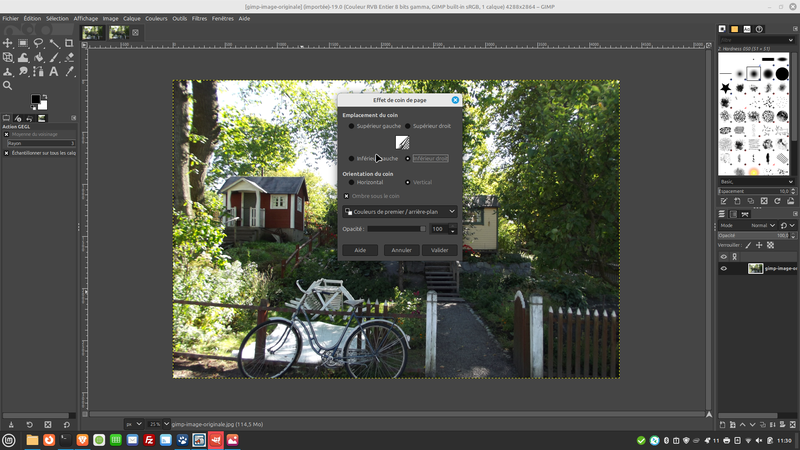Open Couleurs de premier / arrière-plan dropdown
Screen dimensions: 800x450
(400, 212)
